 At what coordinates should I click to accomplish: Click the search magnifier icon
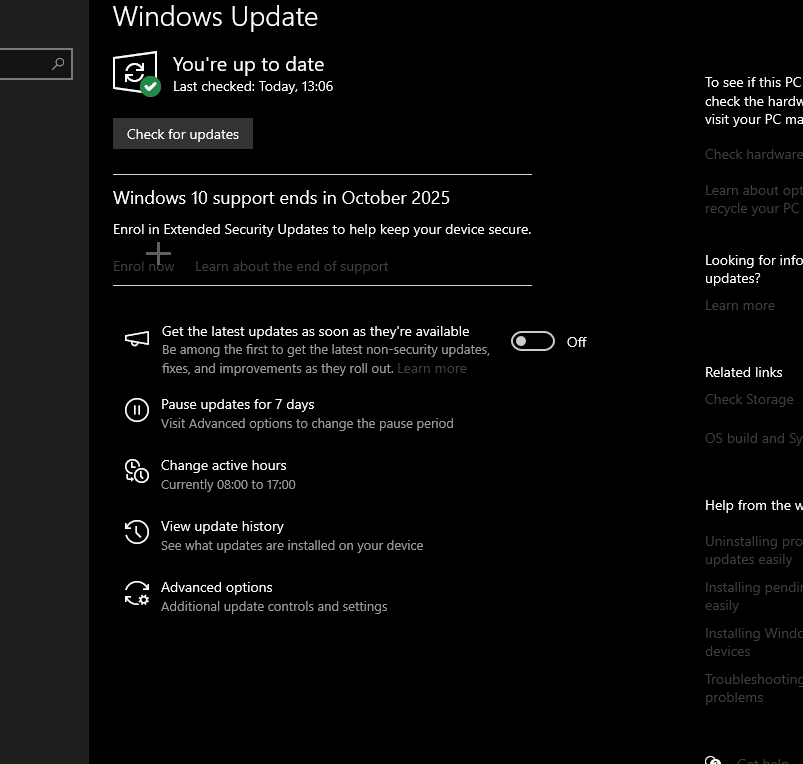coord(58,63)
